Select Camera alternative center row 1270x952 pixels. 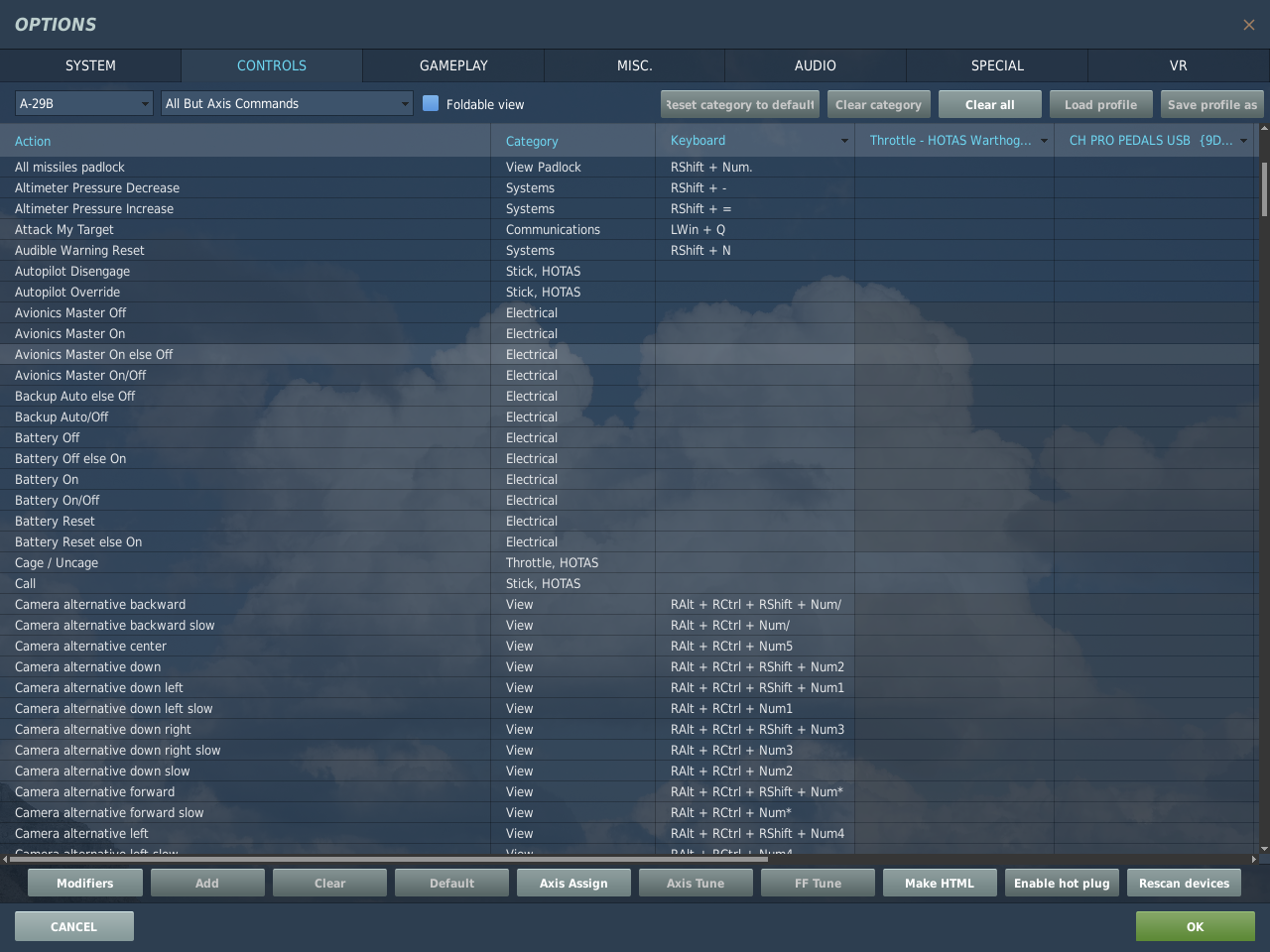coord(629,646)
